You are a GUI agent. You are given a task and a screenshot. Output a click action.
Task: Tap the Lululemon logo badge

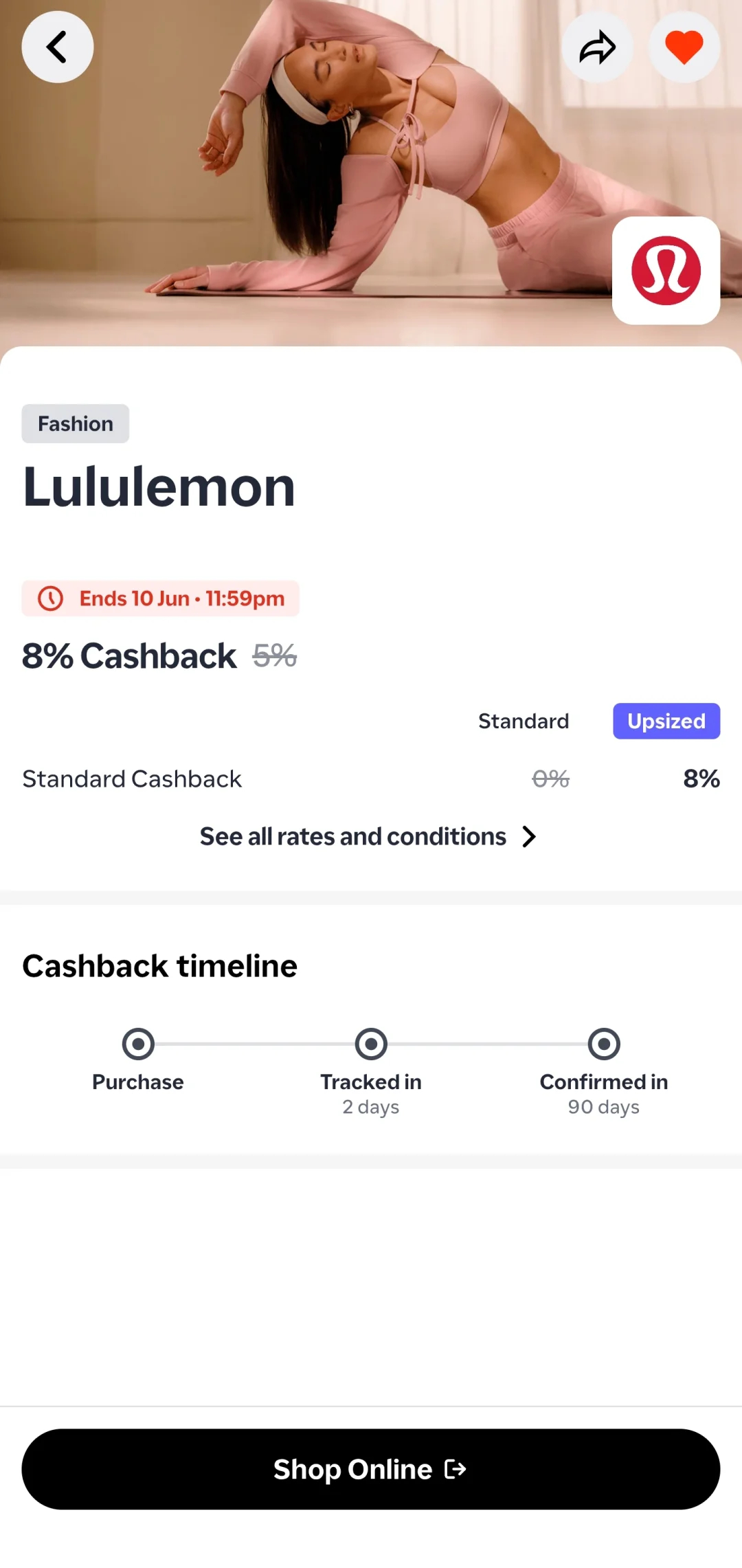[x=666, y=270]
